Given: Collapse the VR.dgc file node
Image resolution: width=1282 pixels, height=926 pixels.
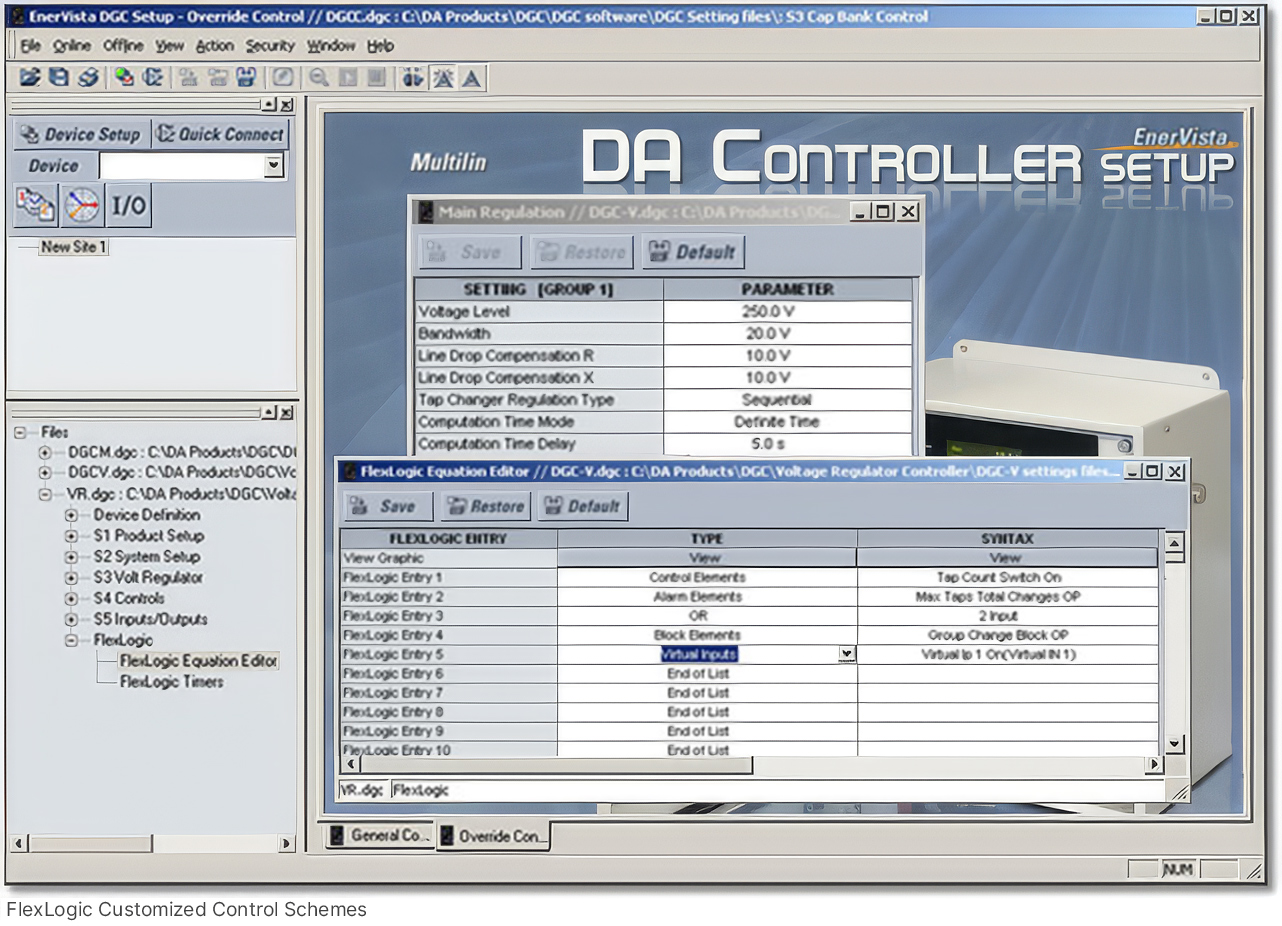Looking at the screenshot, I should [45, 494].
